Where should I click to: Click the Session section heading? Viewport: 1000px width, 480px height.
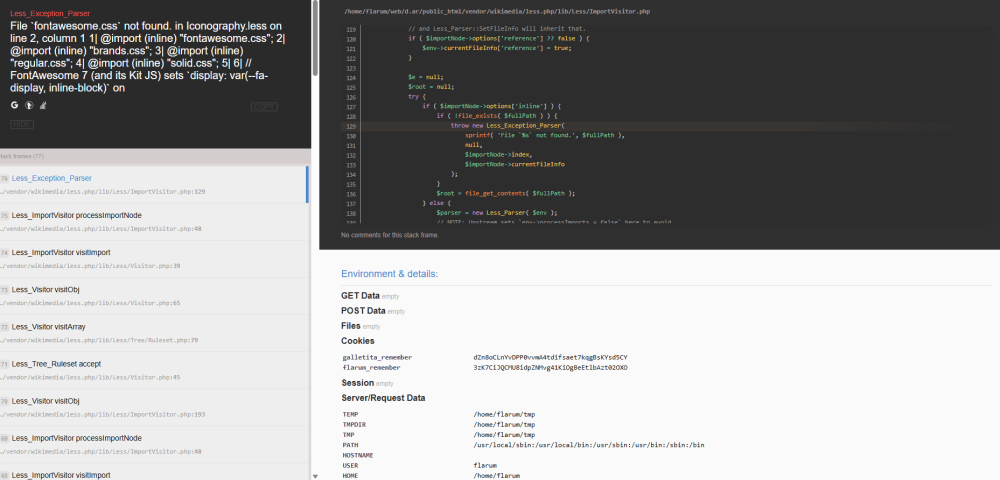[357, 383]
